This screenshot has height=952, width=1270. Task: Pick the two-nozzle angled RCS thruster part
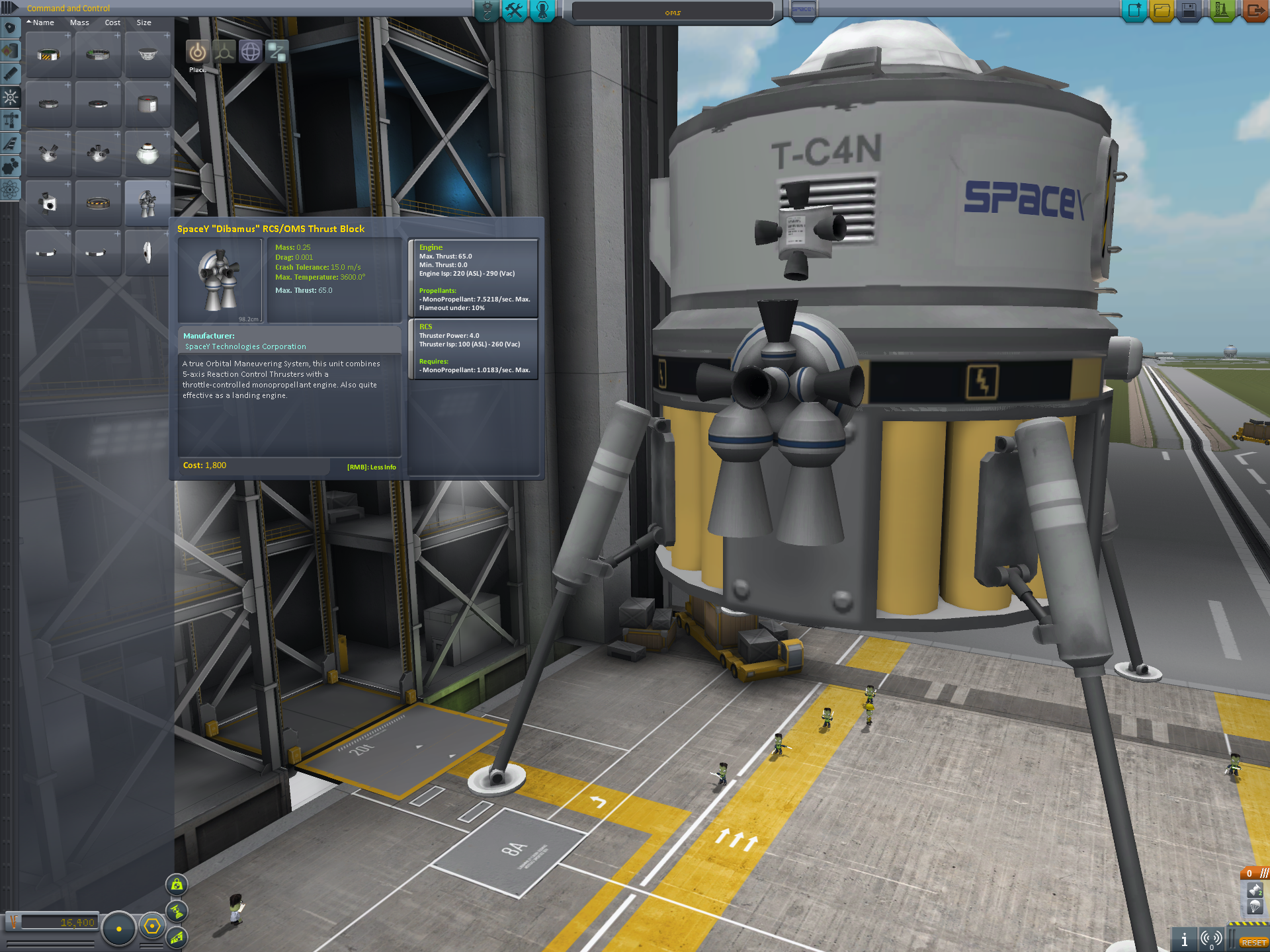[x=48, y=154]
